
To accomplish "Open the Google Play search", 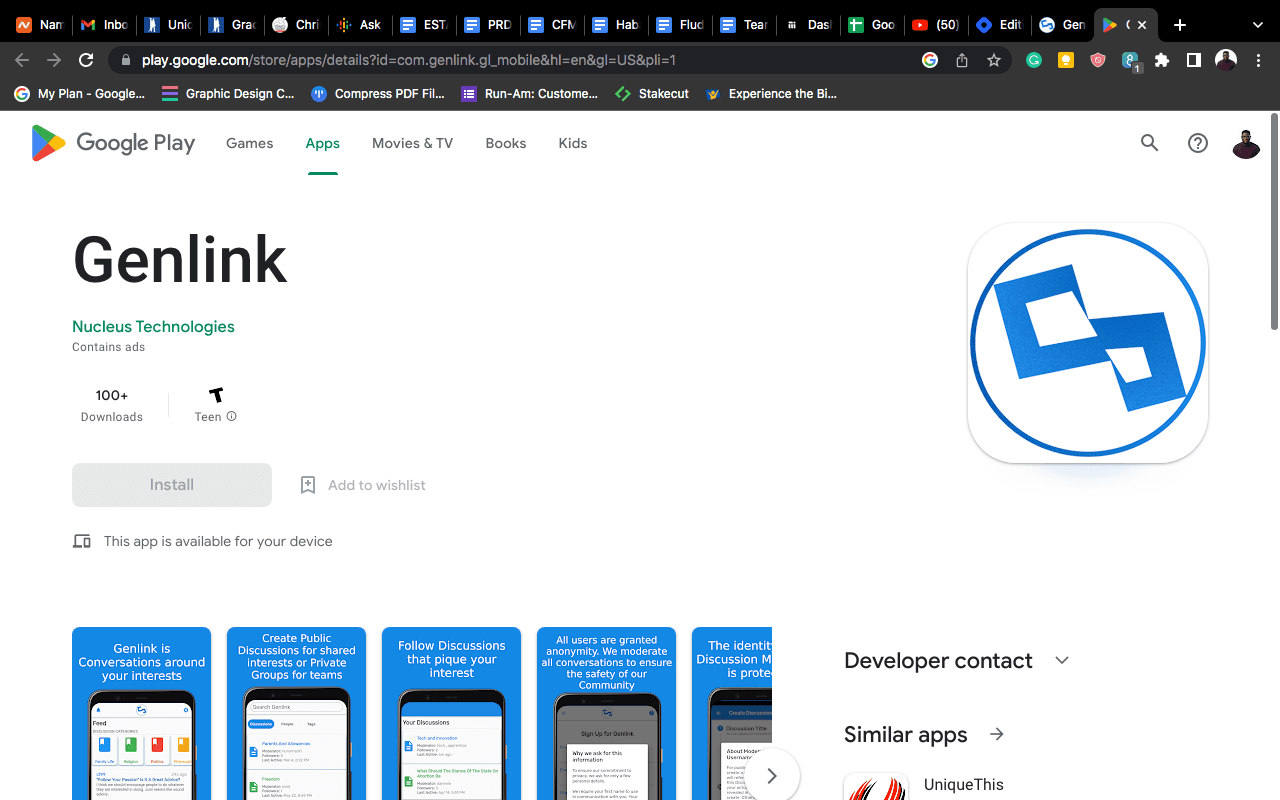I will click(x=1149, y=143).
